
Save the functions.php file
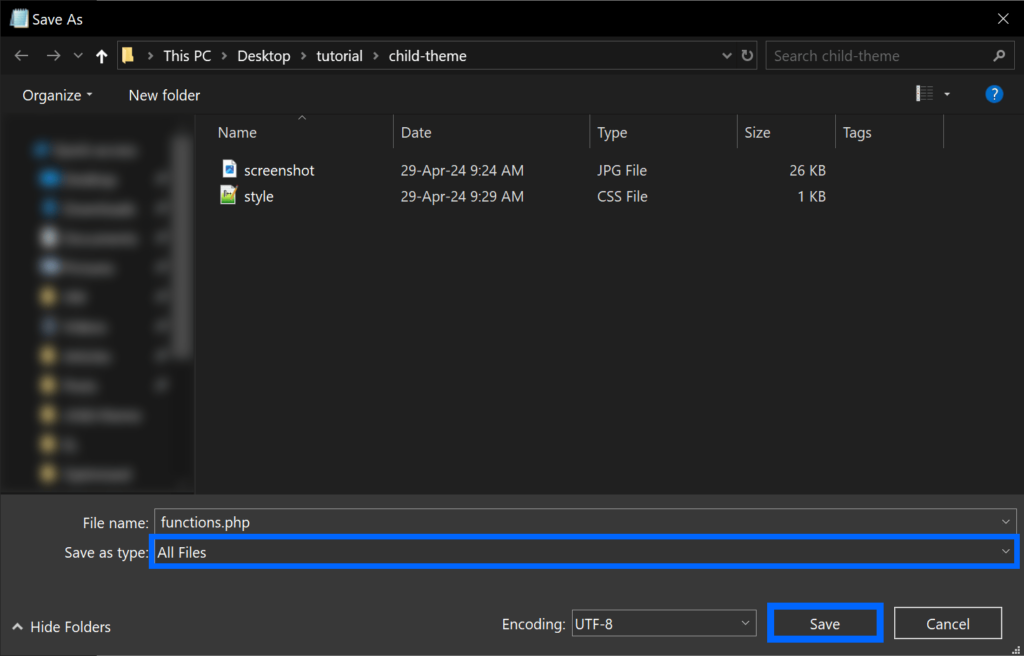[825, 624]
